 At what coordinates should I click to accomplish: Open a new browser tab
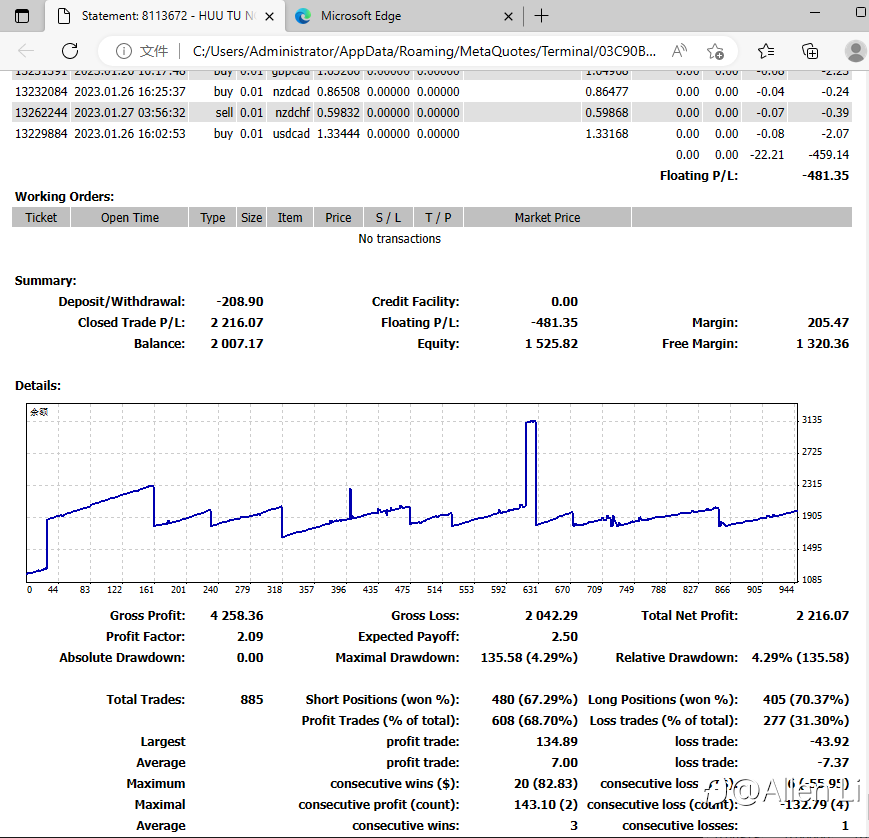(542, 16)
